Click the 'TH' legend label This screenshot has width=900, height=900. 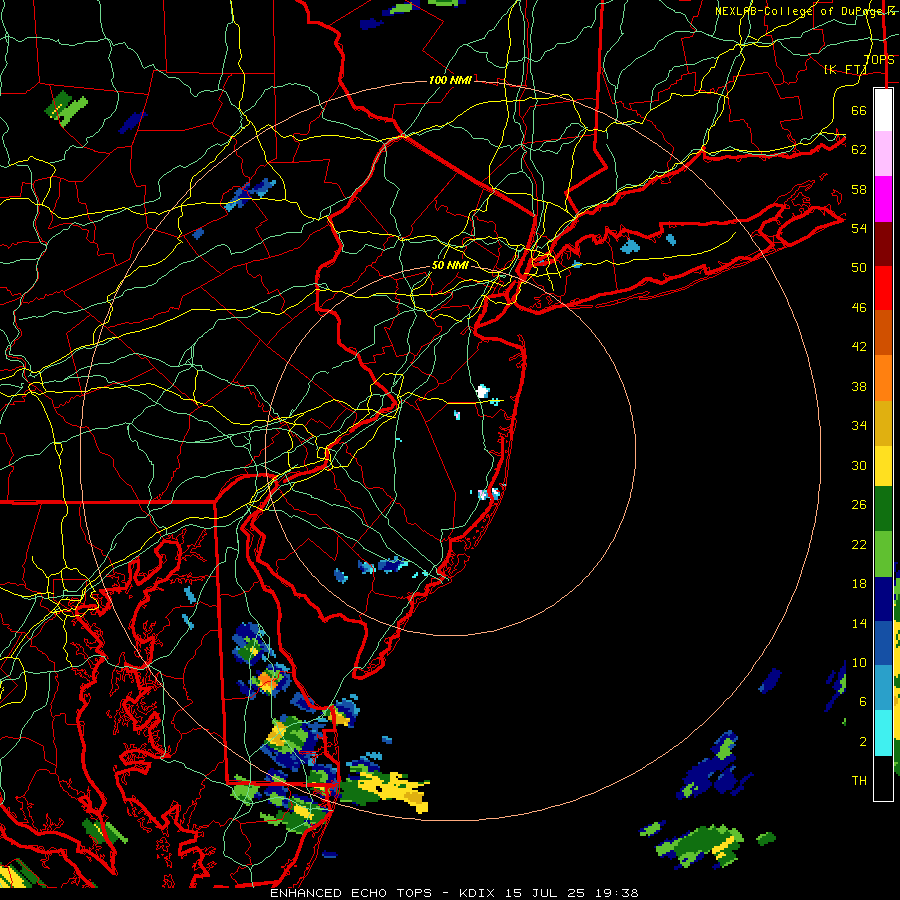(859, 781)
